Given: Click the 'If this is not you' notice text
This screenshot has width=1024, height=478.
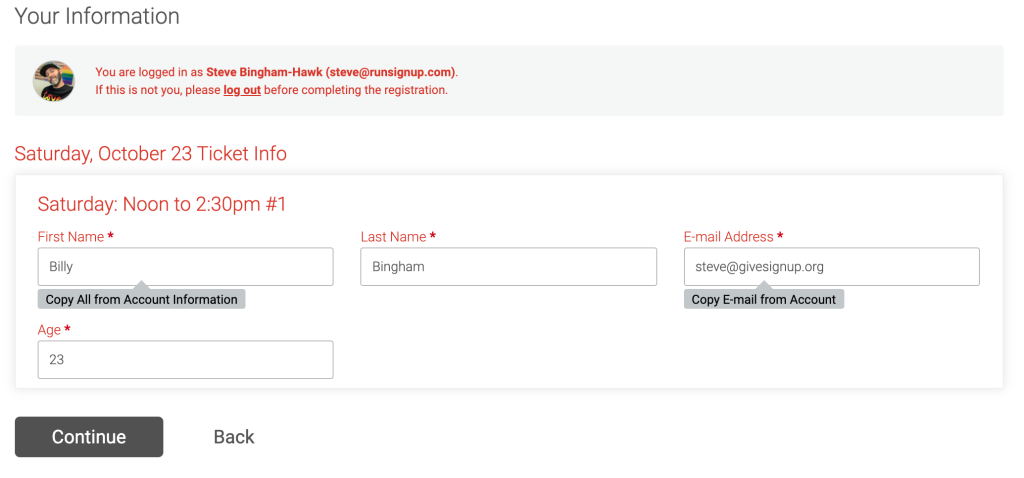Looking at the screenshot, I should click(x=271, y=90).
